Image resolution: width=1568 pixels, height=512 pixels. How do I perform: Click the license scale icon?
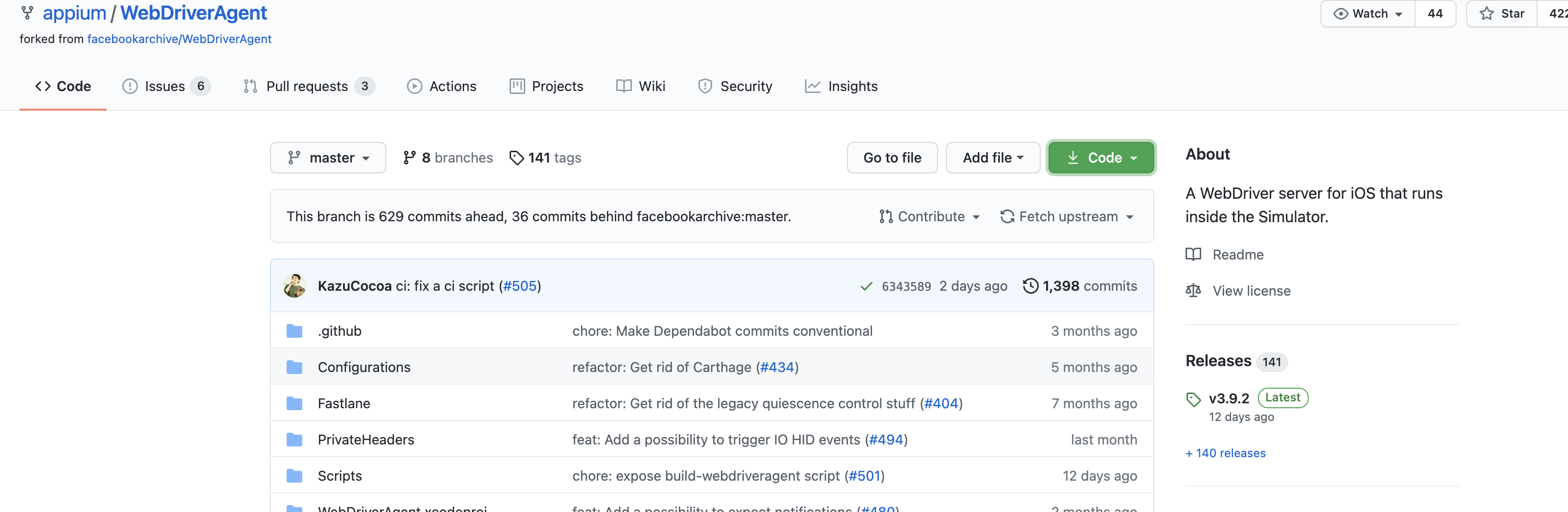tap(1193, 291)
